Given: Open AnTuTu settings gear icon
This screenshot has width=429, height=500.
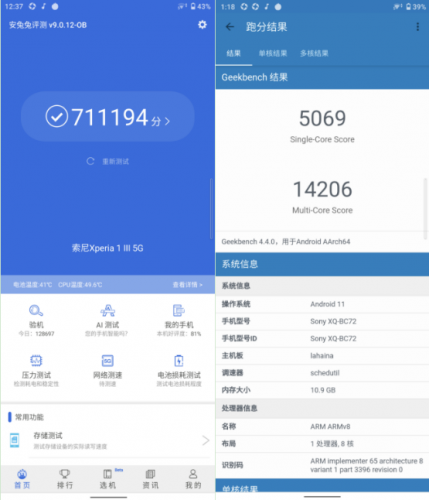Looking at the screenshot, I should 202,25.
